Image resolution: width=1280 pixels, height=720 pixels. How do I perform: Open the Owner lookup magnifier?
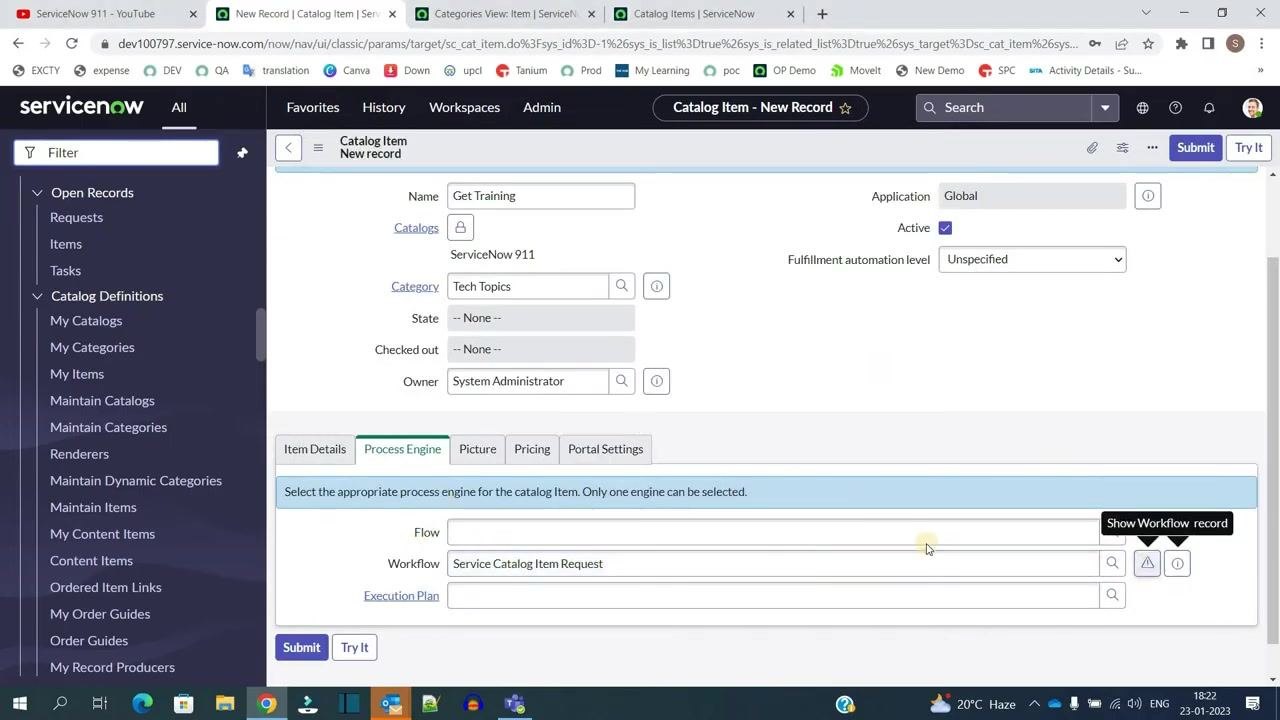(622, 381)
